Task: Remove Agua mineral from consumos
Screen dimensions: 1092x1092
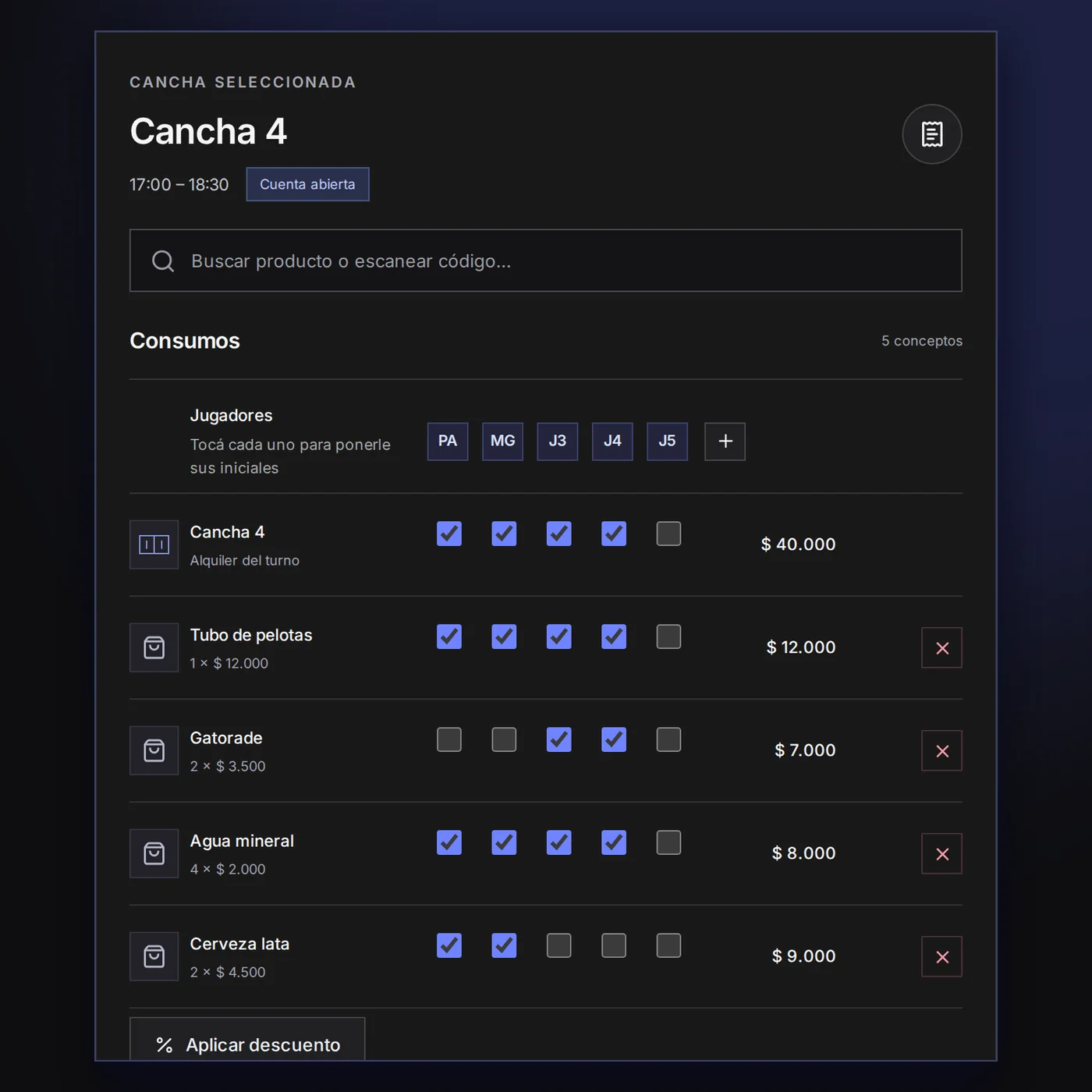Action: pyautogui.click(x=941, y=853)
